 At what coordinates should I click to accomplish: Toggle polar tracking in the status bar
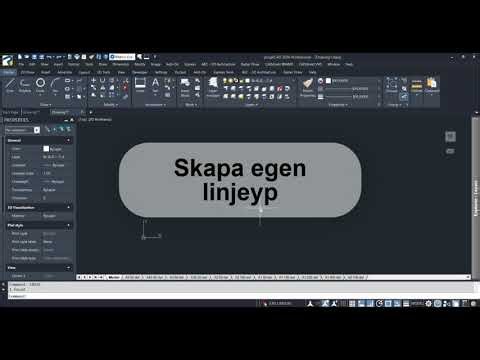pos(379,303)
